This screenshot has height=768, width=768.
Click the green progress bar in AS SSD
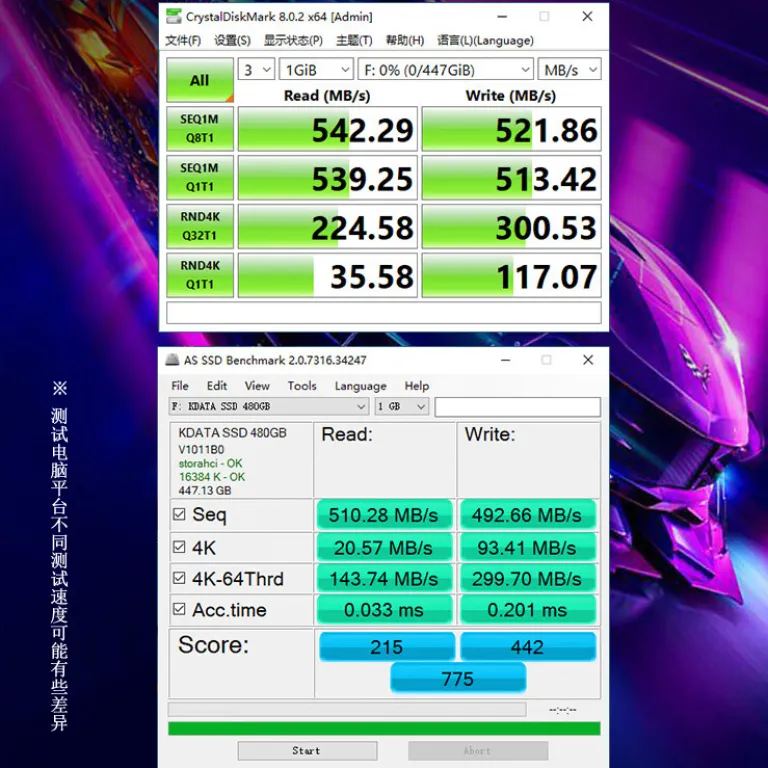[384, 728]
